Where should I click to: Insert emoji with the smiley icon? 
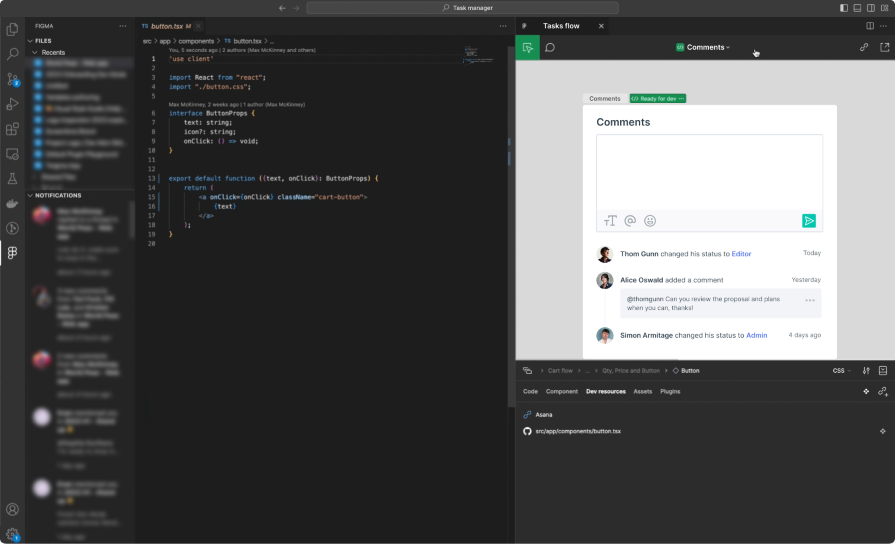[650, 220]
